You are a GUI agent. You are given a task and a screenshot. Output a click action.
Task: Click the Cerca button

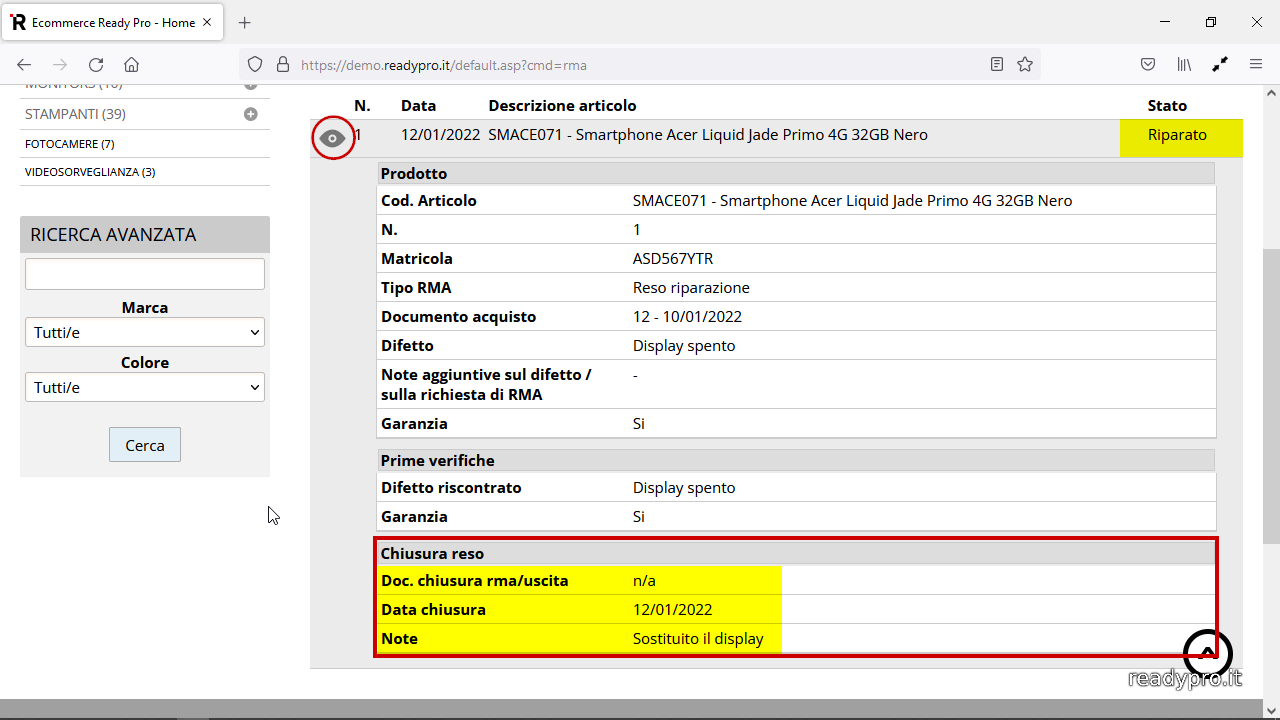click(145, 445)
